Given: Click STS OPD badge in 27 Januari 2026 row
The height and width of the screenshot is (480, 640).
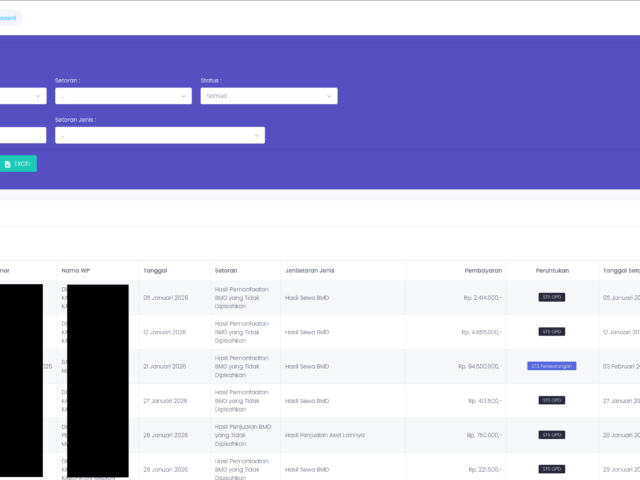Looking at the screenshot, I should (x=552, y=400).
